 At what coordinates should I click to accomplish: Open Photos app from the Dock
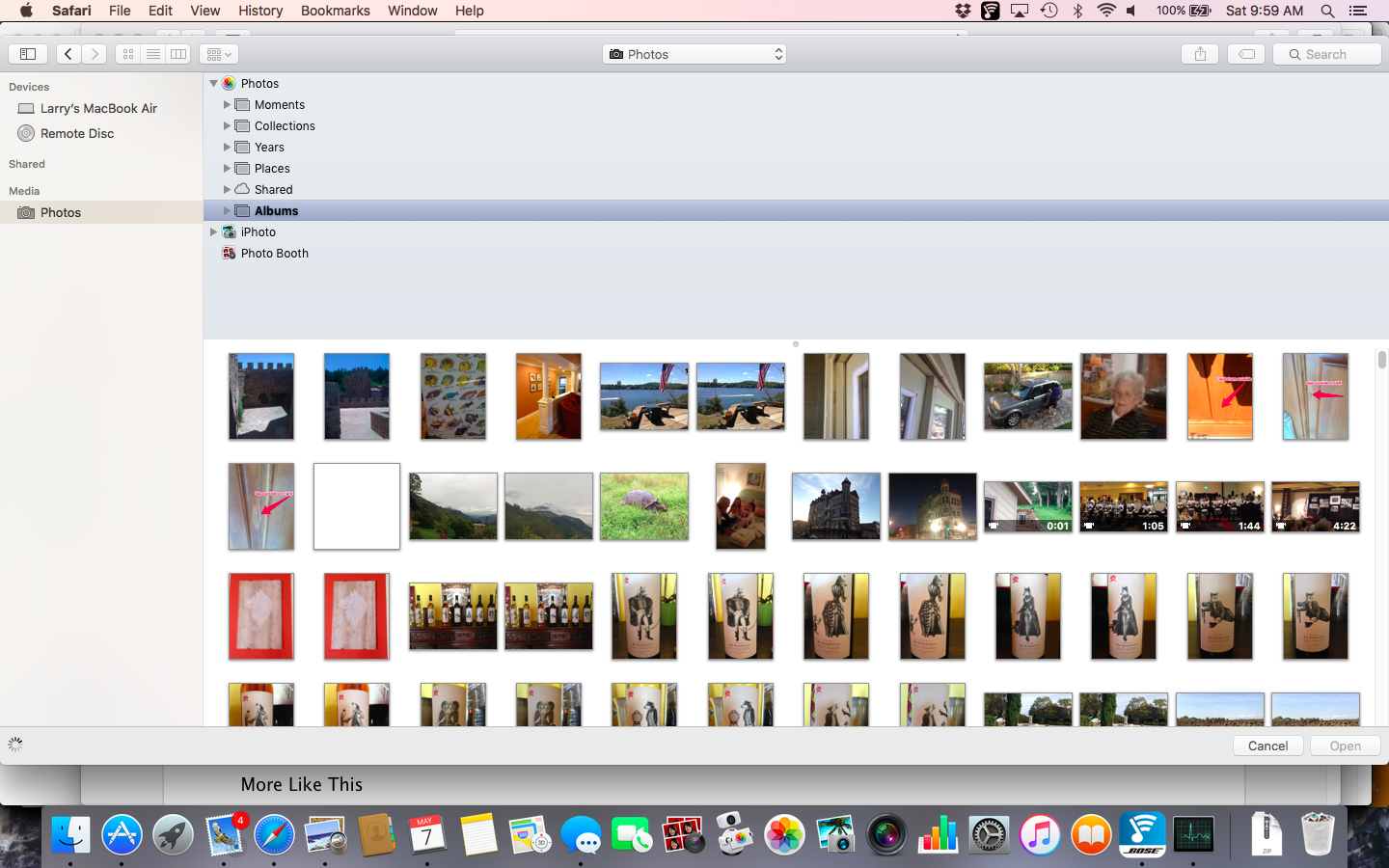pos(784,834)
